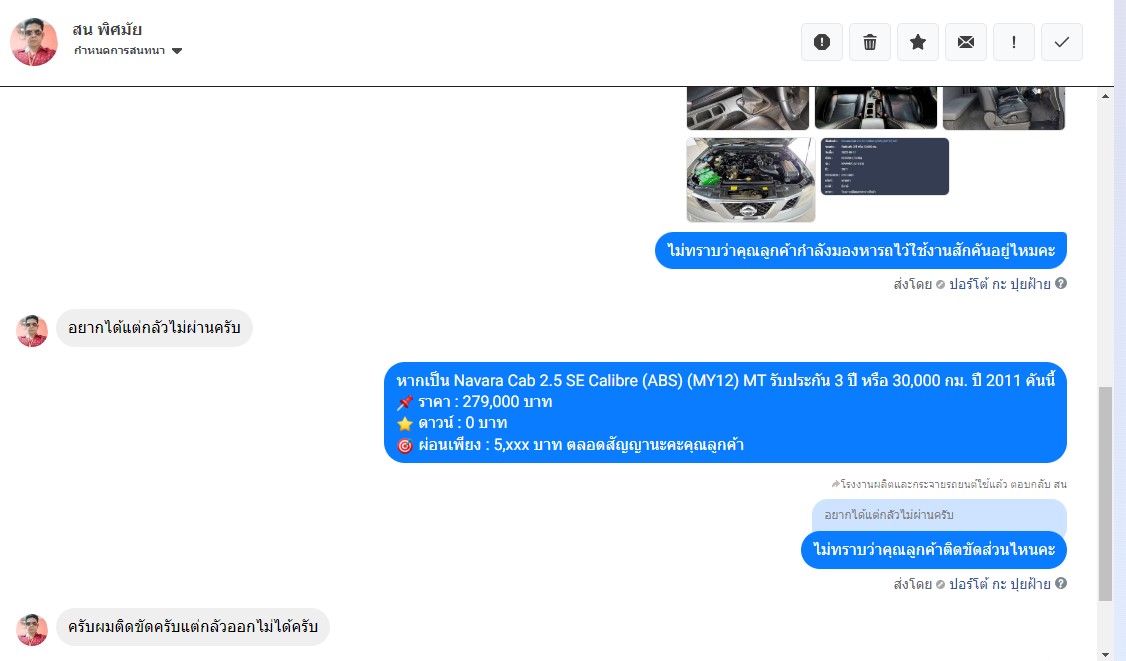Open help icon beside first ส่งโดย label
Viewport: 1126px width, 661px height.
click(1061, 283)
